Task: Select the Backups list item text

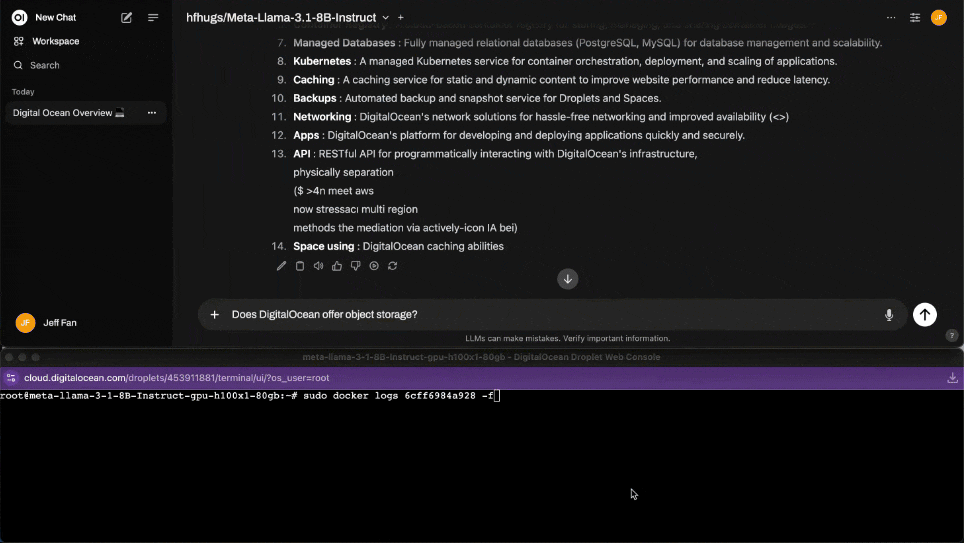Action: click(477, 98)
